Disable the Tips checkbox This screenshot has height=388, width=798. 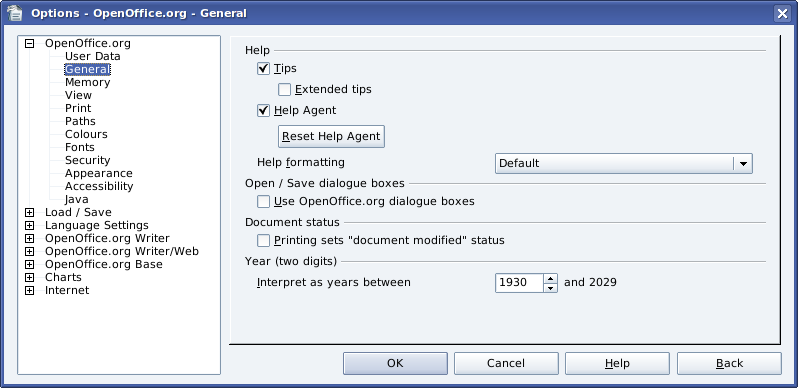(x=263, y=68)
